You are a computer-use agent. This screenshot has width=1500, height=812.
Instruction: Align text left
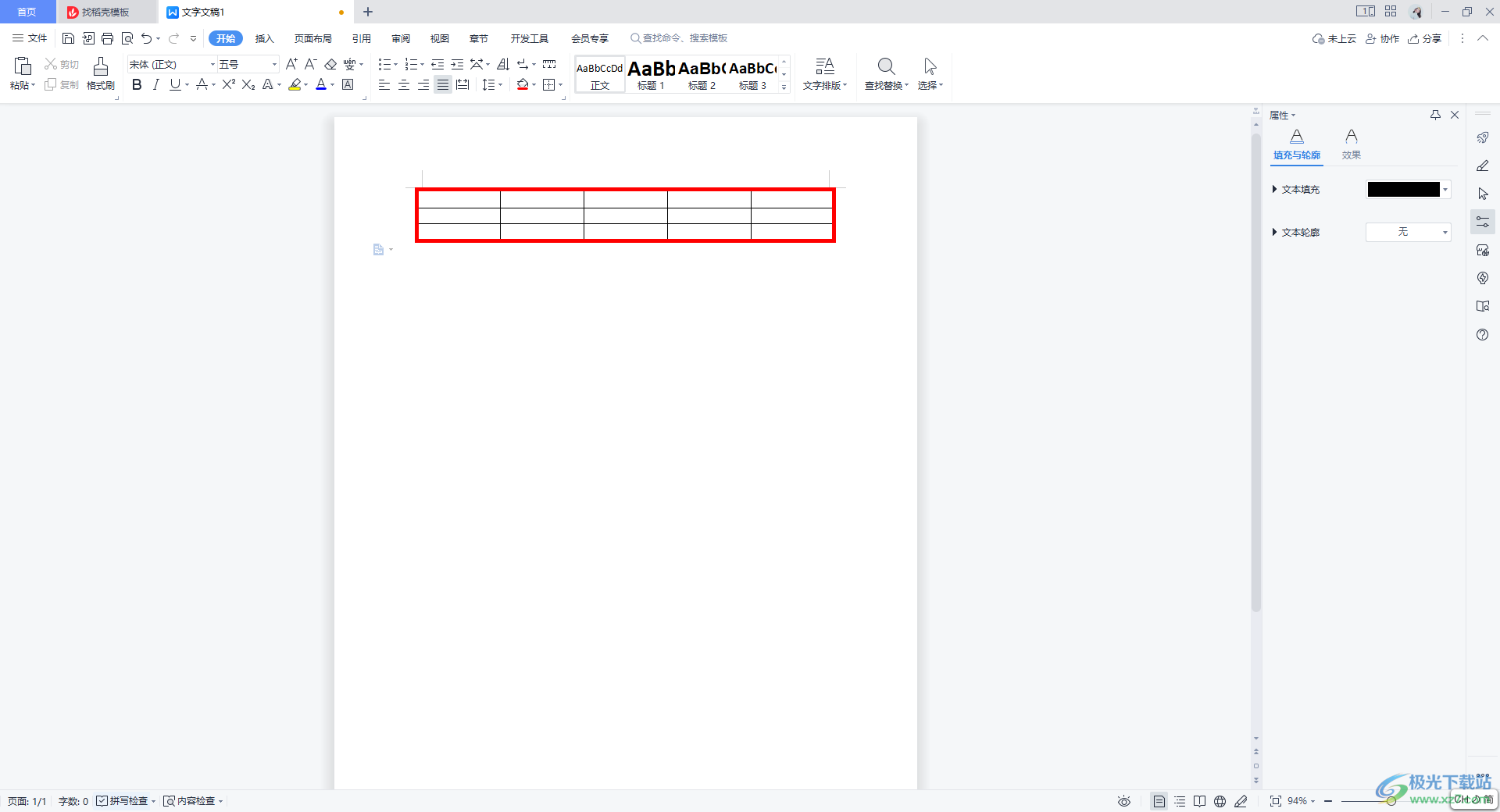384,84
